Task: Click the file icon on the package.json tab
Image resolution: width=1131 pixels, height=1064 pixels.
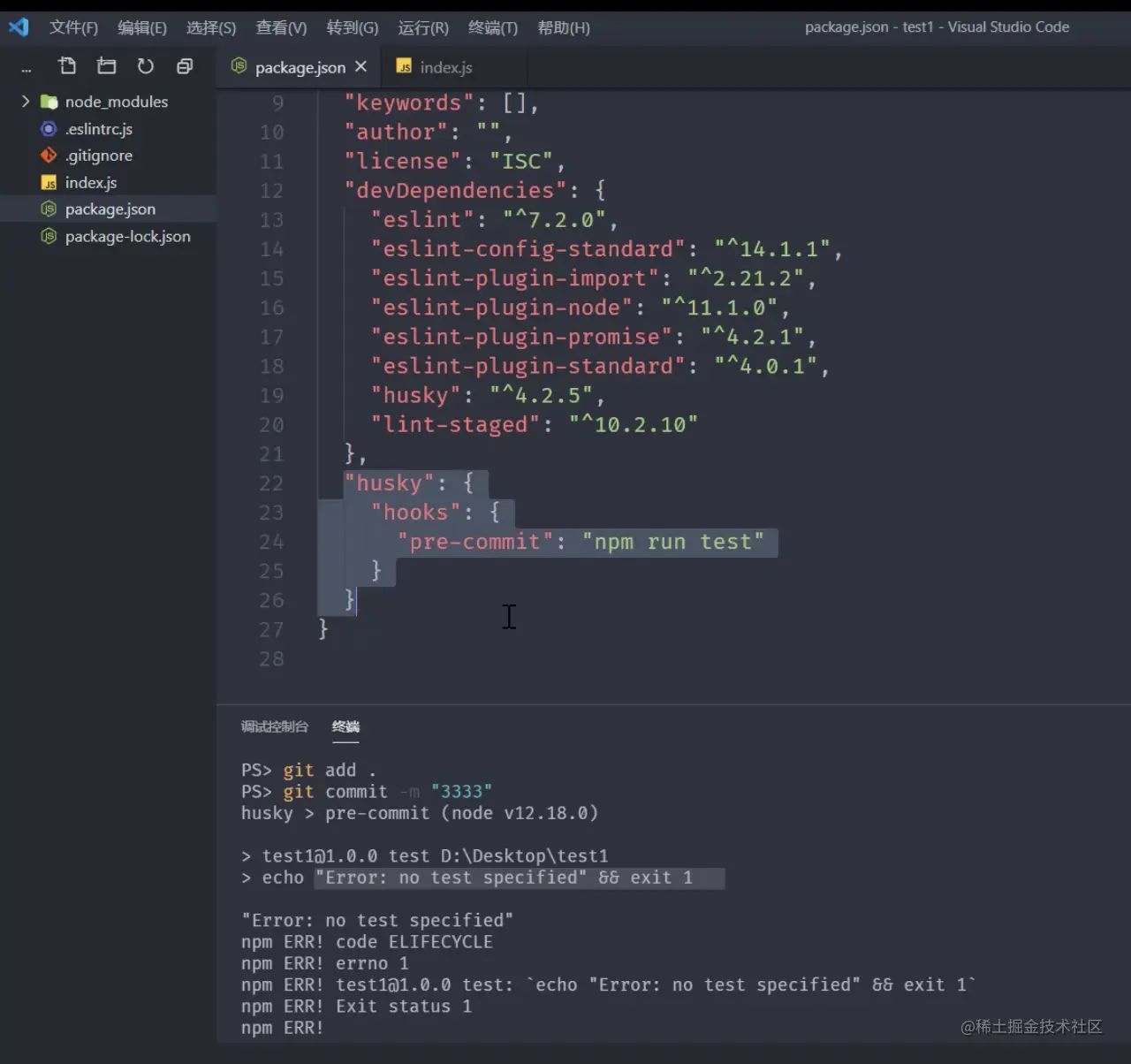Action: (x=239, y=66)
